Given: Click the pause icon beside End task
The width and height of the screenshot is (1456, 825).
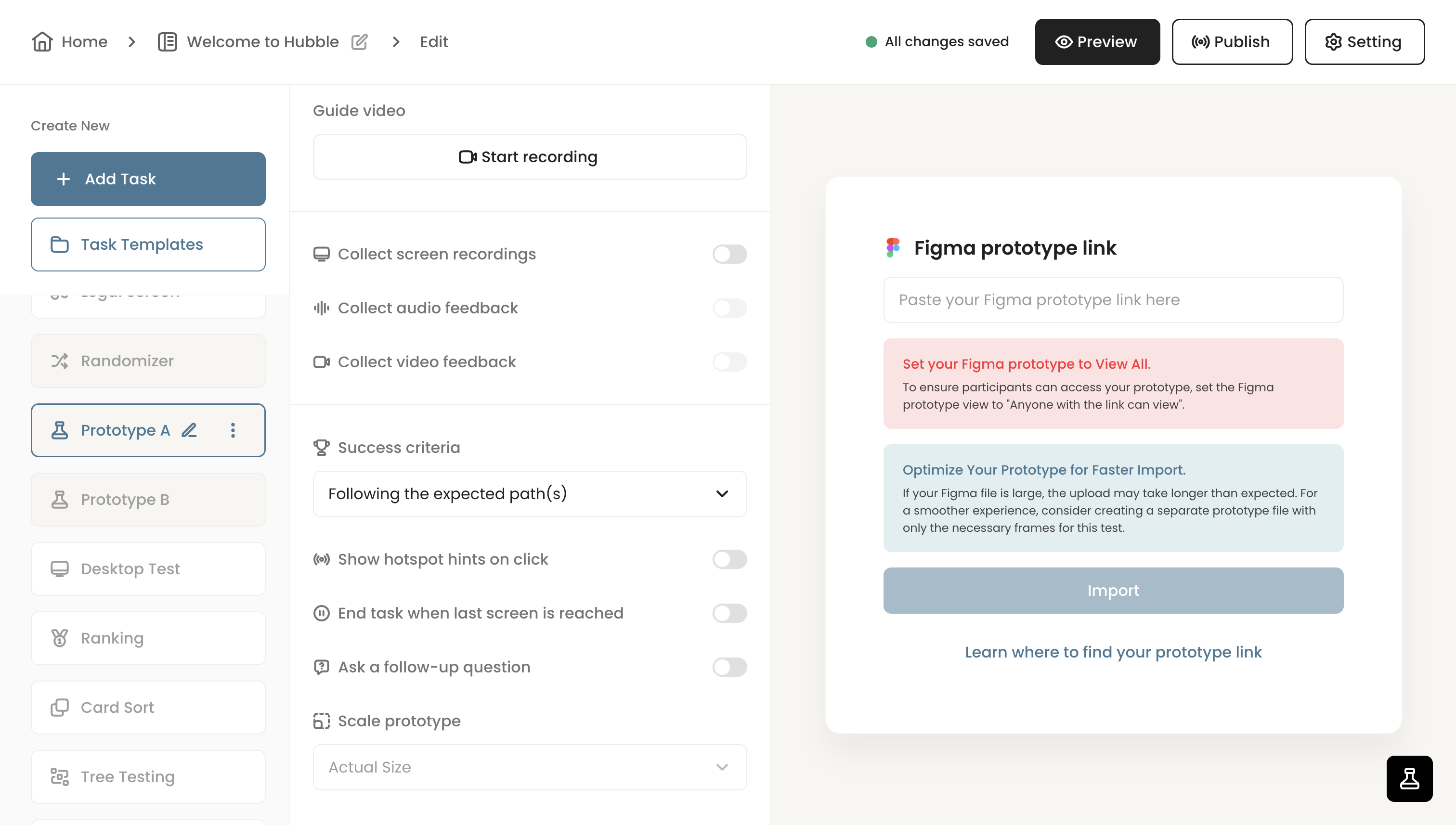Looking at the screenshot, I should point(321,613).
